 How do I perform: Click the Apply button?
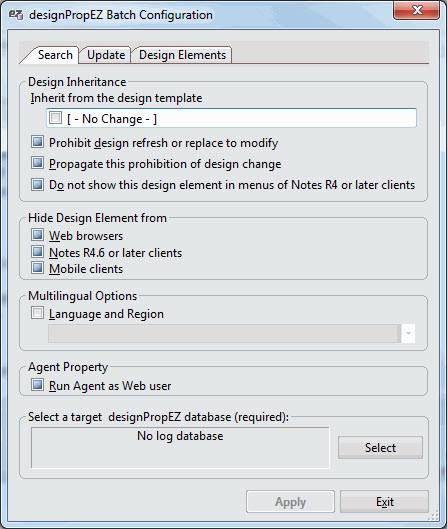[290, 502]
